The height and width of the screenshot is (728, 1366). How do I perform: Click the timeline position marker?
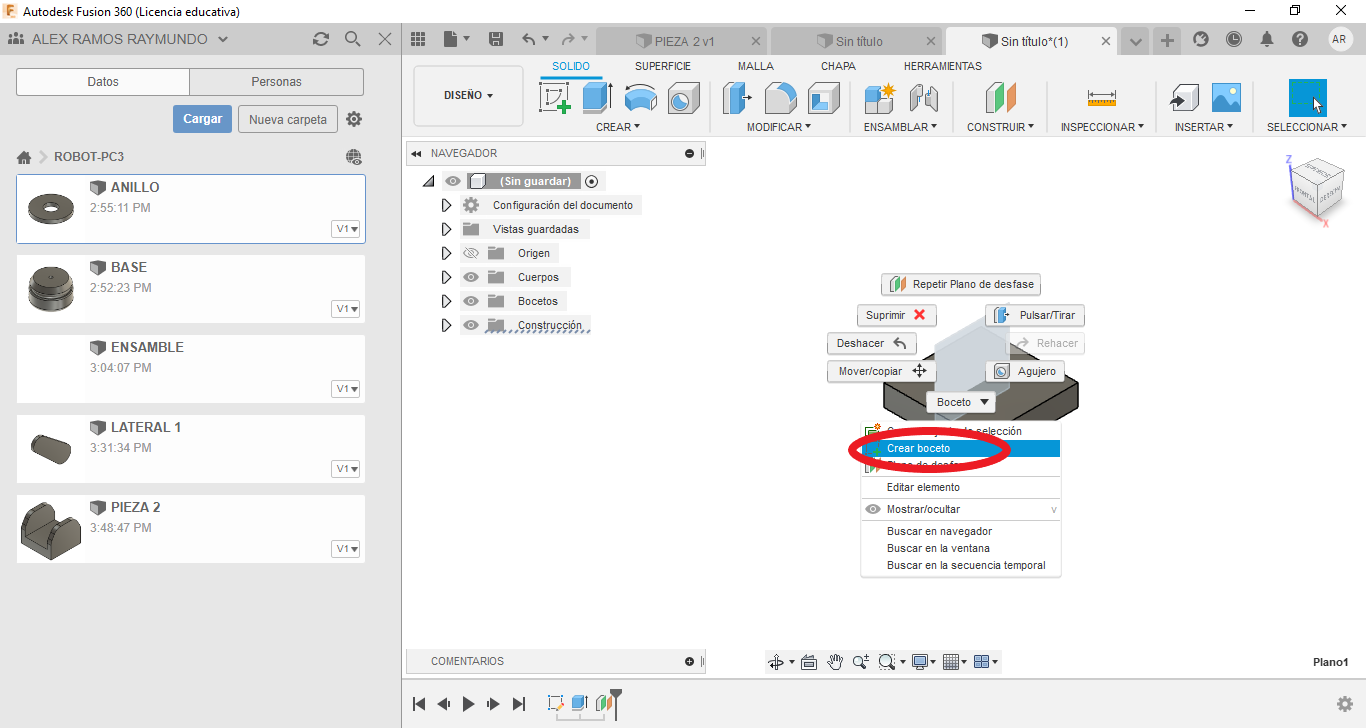(616, 703)
